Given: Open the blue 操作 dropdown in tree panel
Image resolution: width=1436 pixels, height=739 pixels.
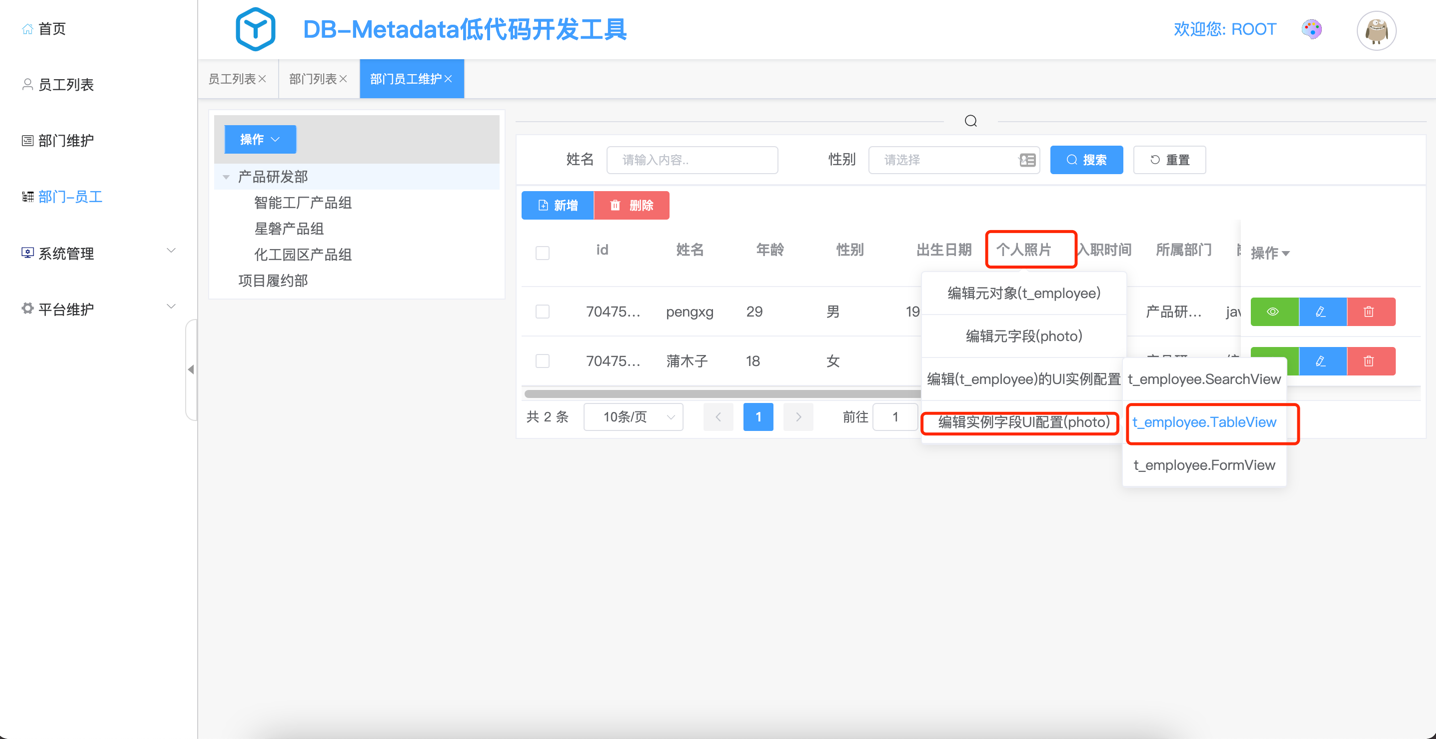Looking at the screenshot, I should click(x=260, y=139).
